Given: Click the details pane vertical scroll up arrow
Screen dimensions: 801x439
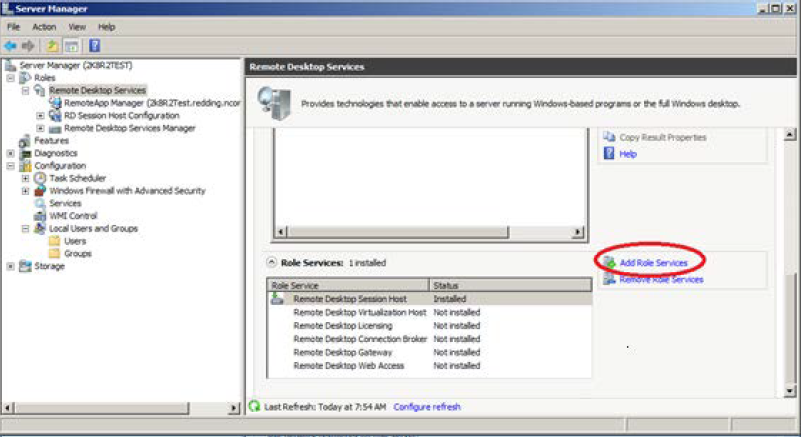Looking at the screenshot, I should click(790, 134).
